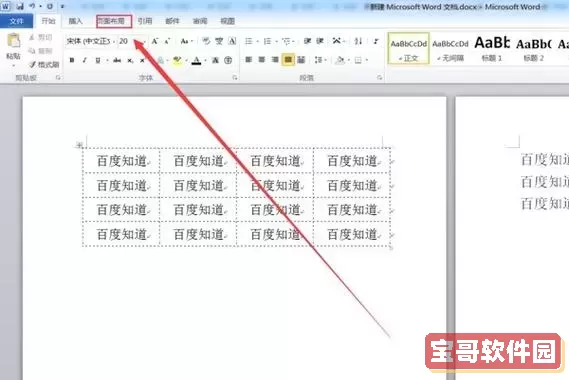Apply multilevel list formatting
This screenshot has width=569, height=380.
coord(286,41)
